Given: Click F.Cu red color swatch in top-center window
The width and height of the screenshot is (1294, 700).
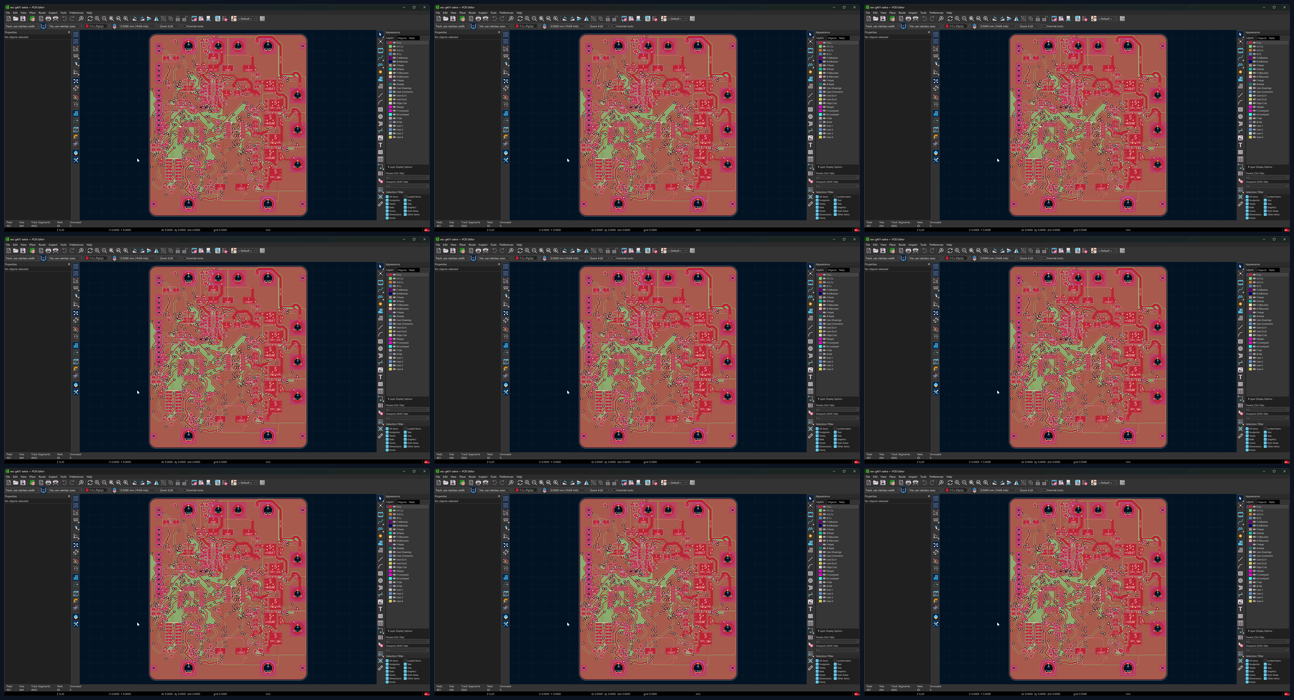Looking at the screenshot, I should (x=820, y=43).
